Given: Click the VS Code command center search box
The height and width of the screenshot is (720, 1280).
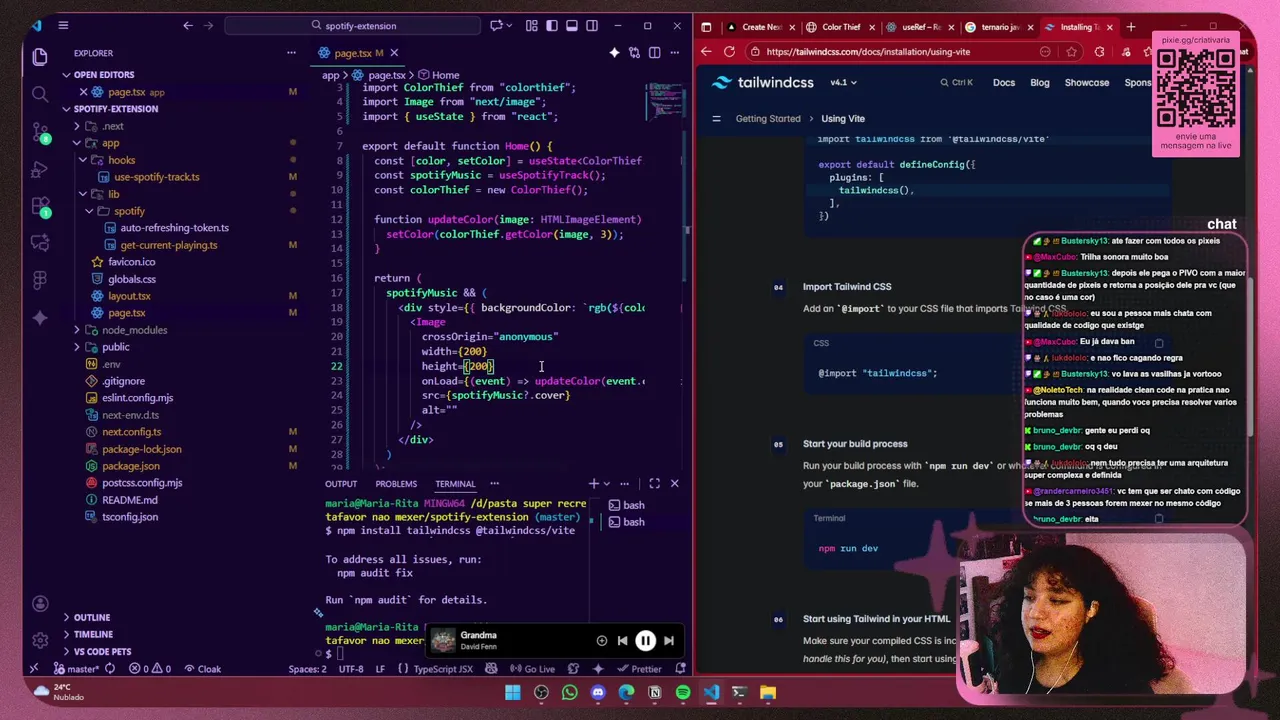Looking at the screenshot, I should (x=354, y=26).
